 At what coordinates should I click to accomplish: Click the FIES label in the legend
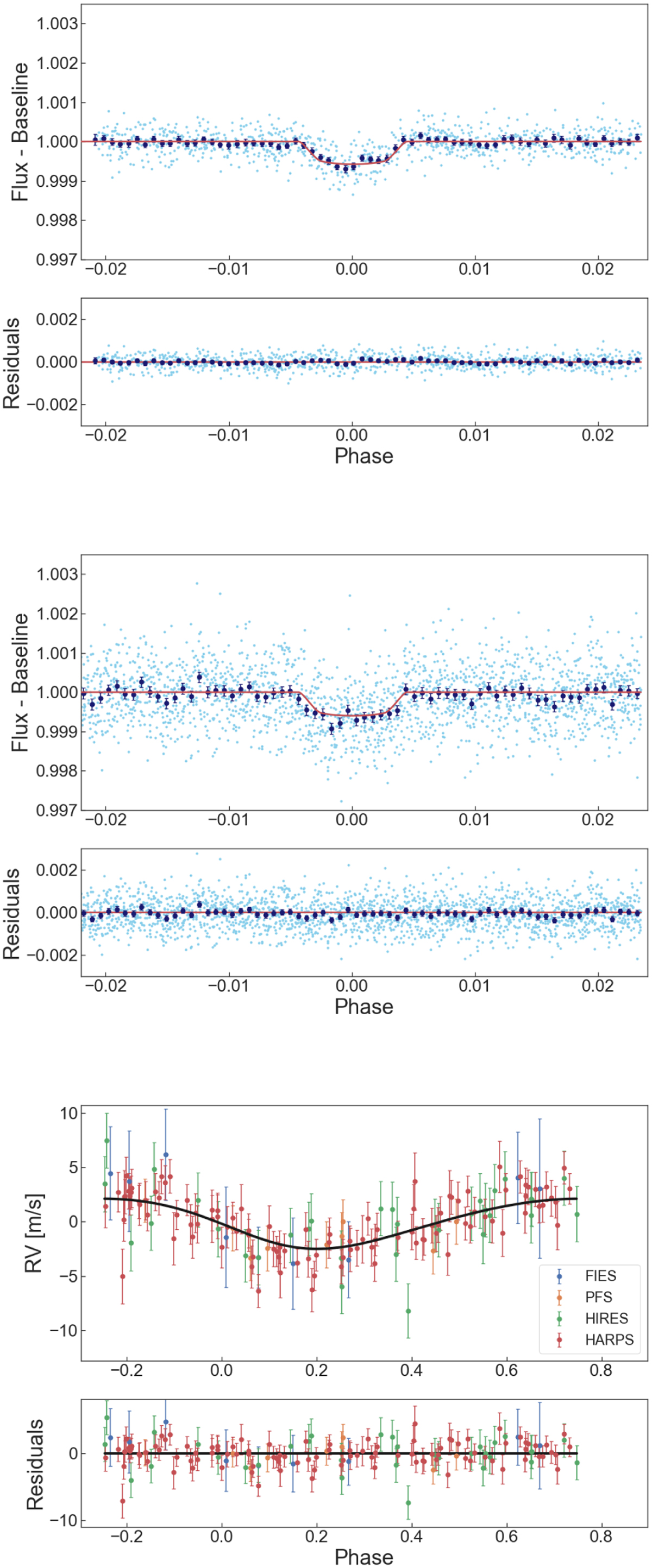(600, 1276)
